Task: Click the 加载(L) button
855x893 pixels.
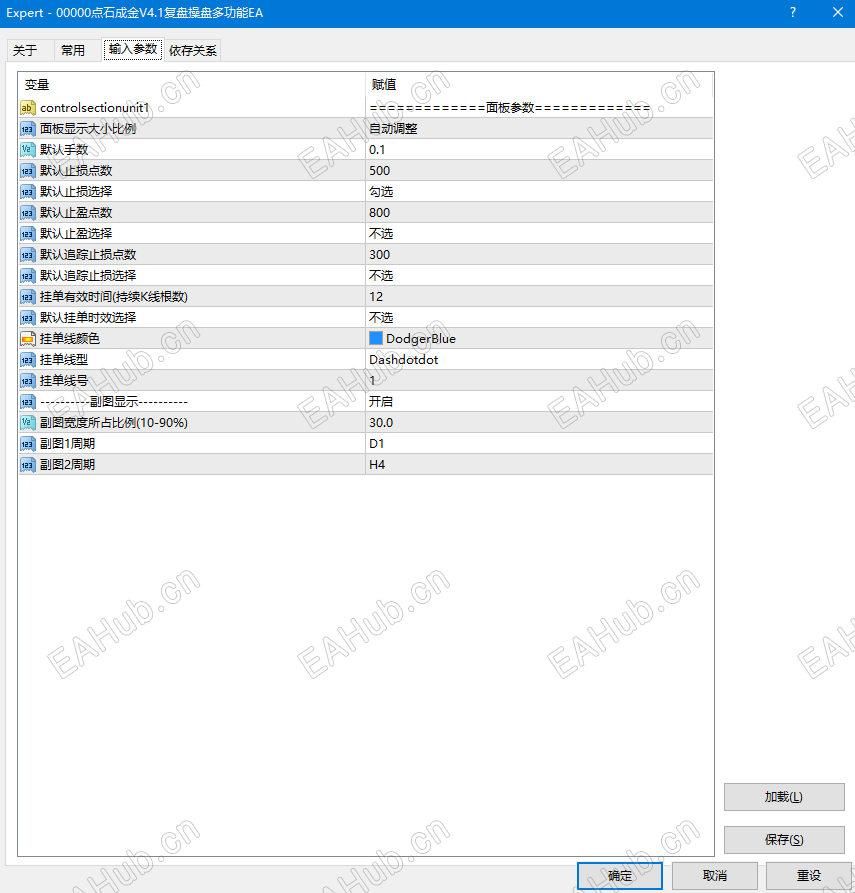Action: point(784,797)
